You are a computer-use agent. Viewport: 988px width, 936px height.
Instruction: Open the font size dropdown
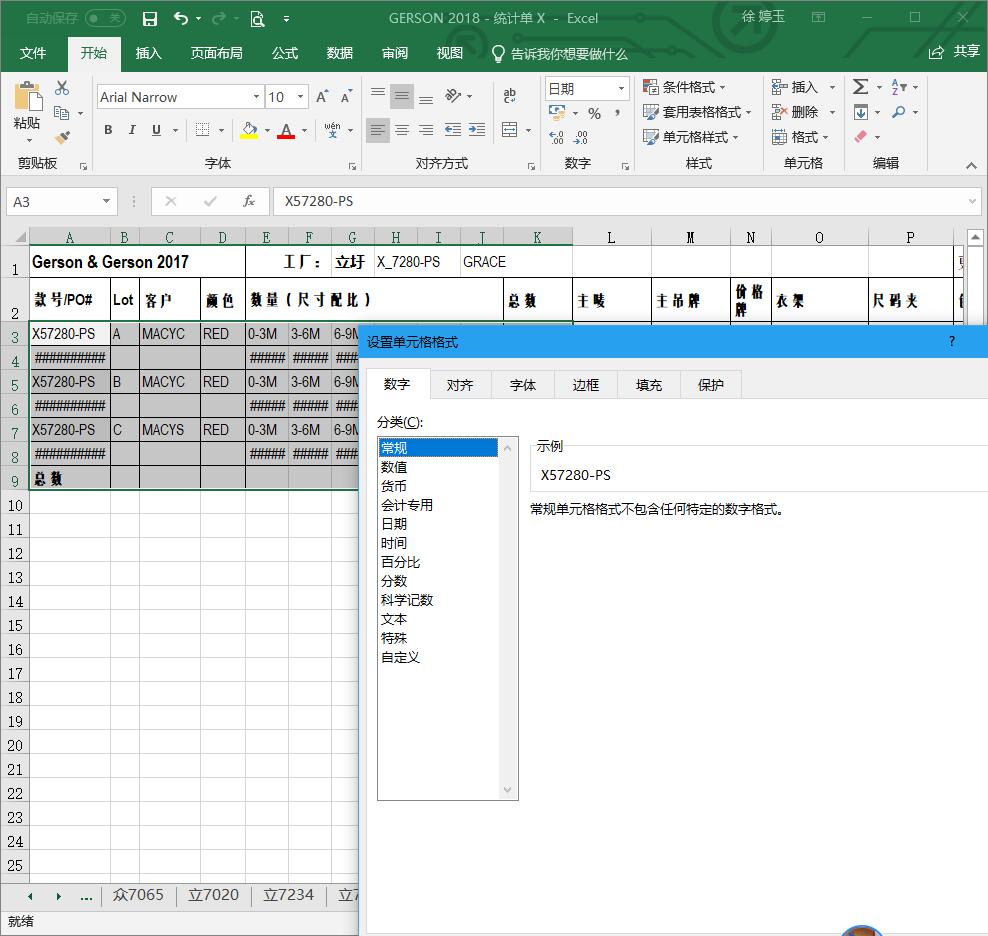(x=301, y=97)
